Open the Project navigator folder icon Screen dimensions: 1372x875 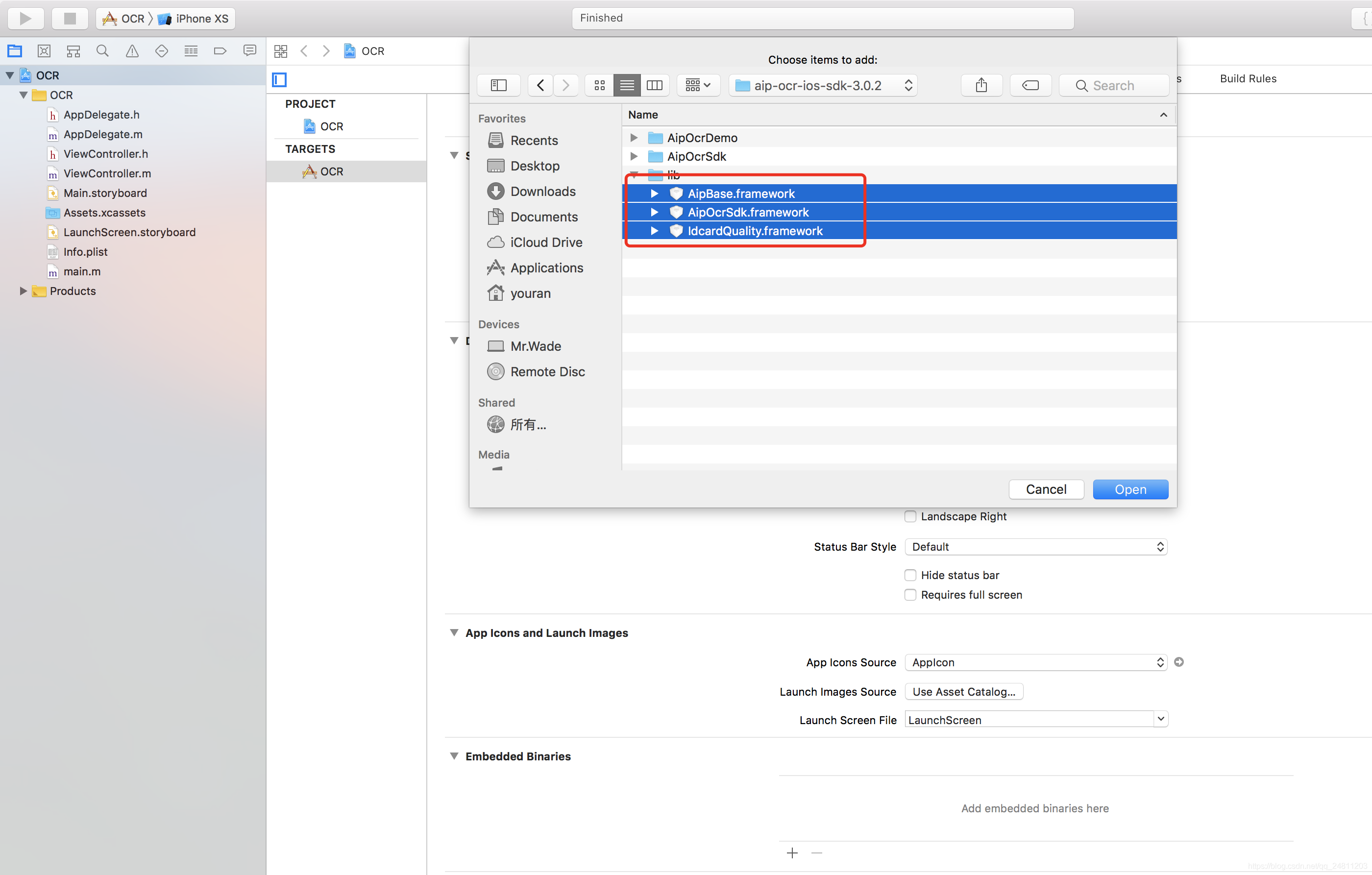pyautogui.click(x=15, y=51)
